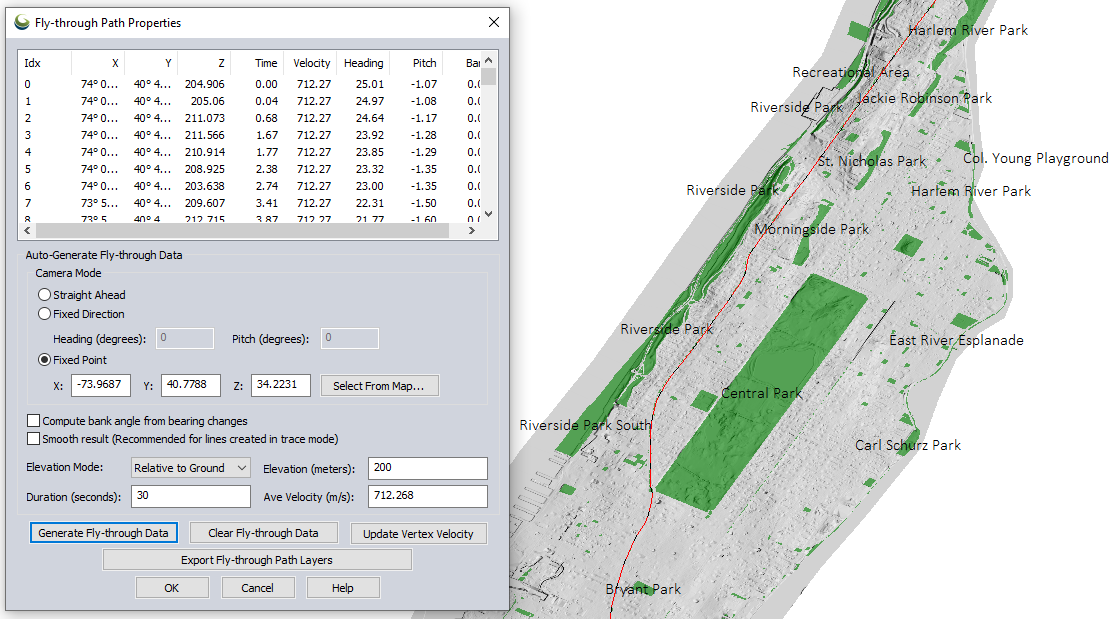Click the Duration (seconds) input field
The image size is (1115, 619).
191,496
